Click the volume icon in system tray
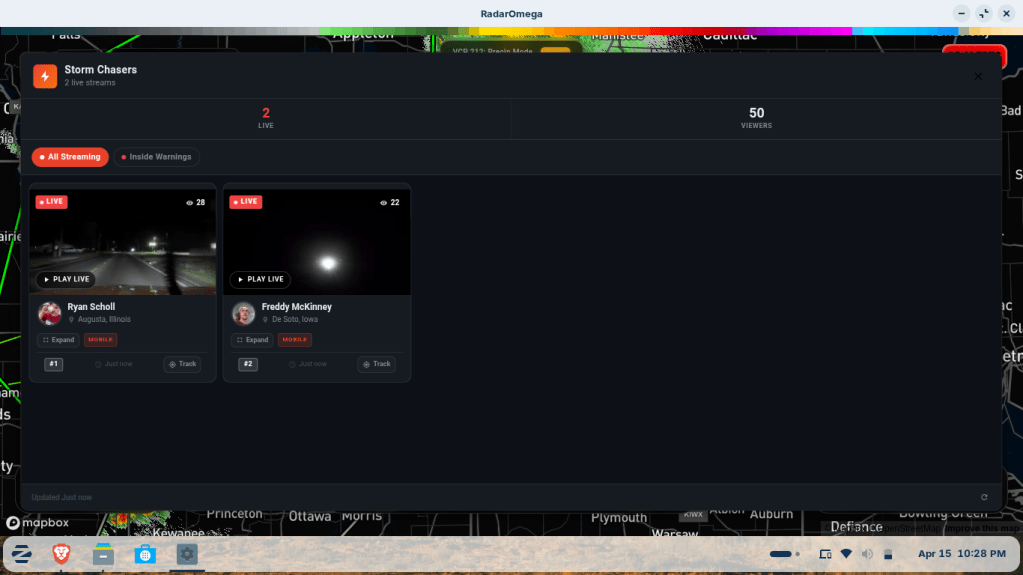1023x575 pixels. (x=867, y=554)
